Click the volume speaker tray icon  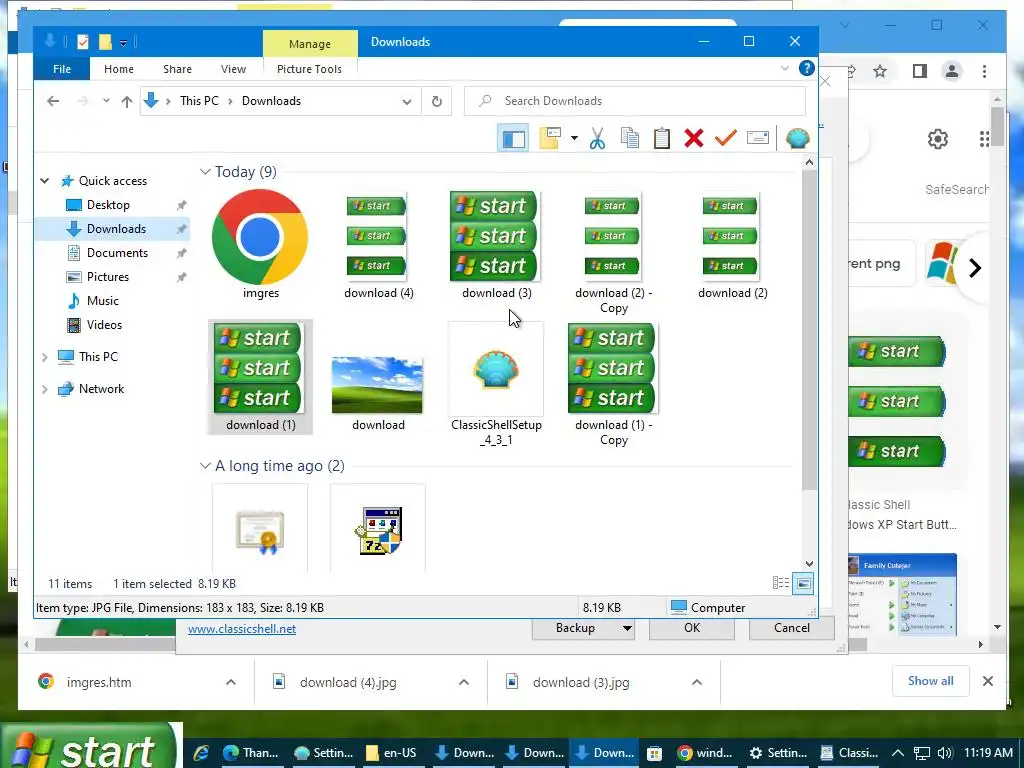pyautogui.click(x=944, y=753)
